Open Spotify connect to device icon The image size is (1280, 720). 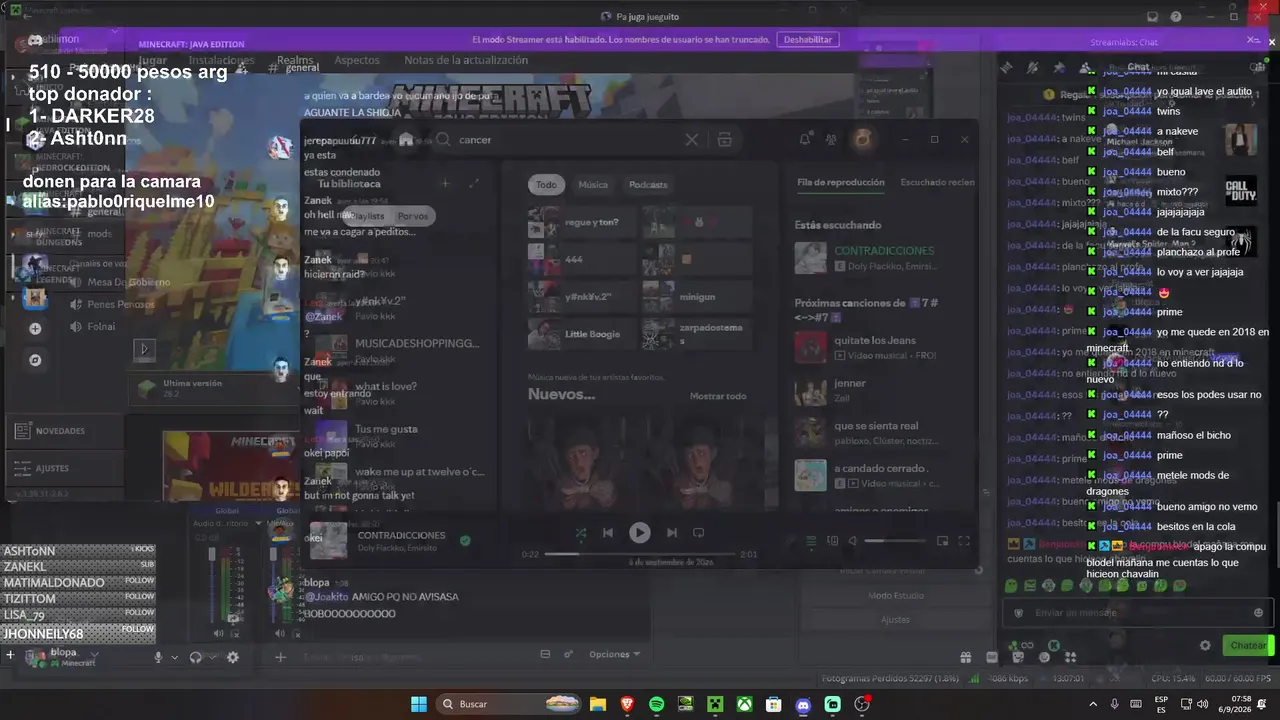(x=833, y=541)
